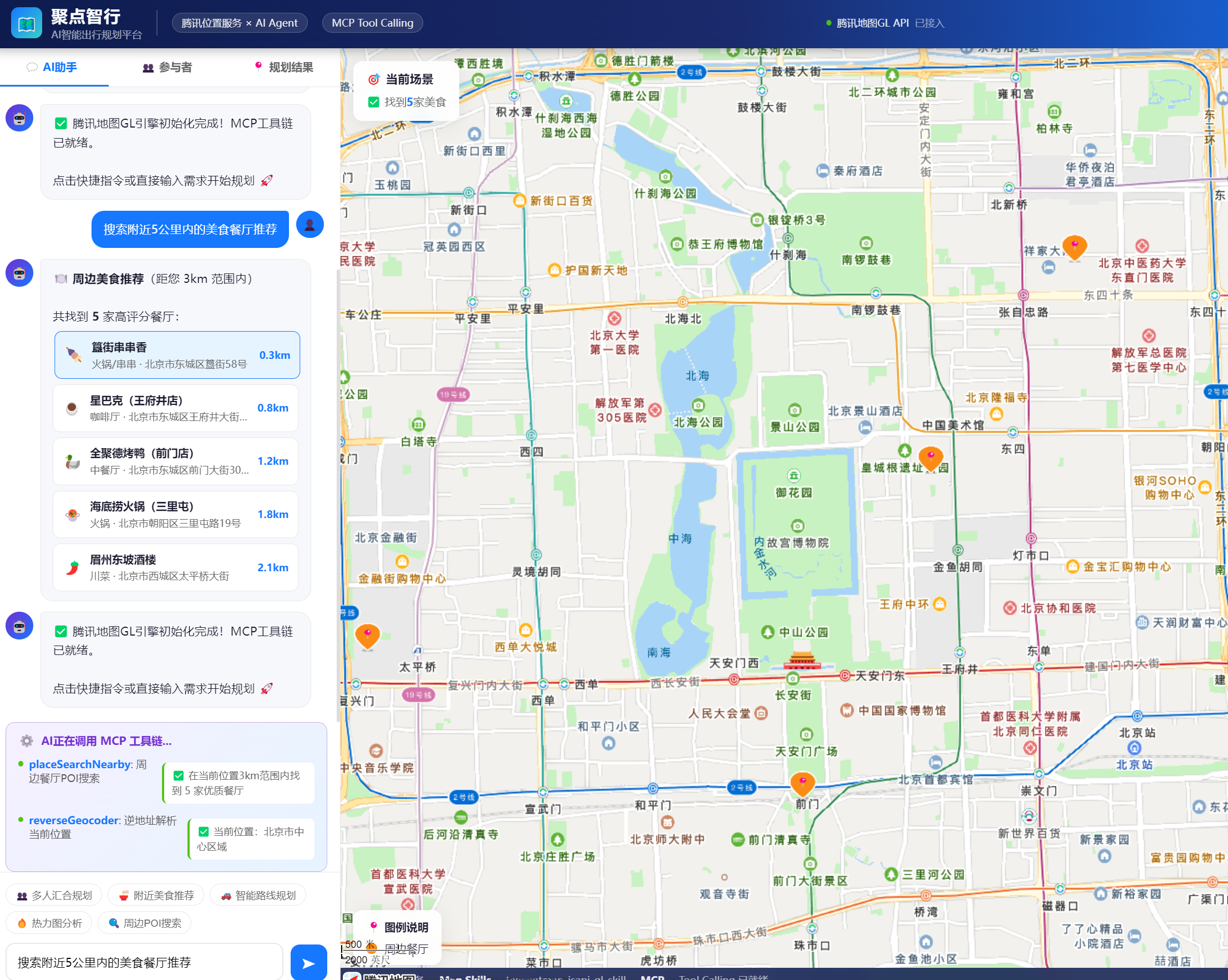Click orange marker near 东直门医院
Screen dimensions: 1228x980
tap(1074, 247)
